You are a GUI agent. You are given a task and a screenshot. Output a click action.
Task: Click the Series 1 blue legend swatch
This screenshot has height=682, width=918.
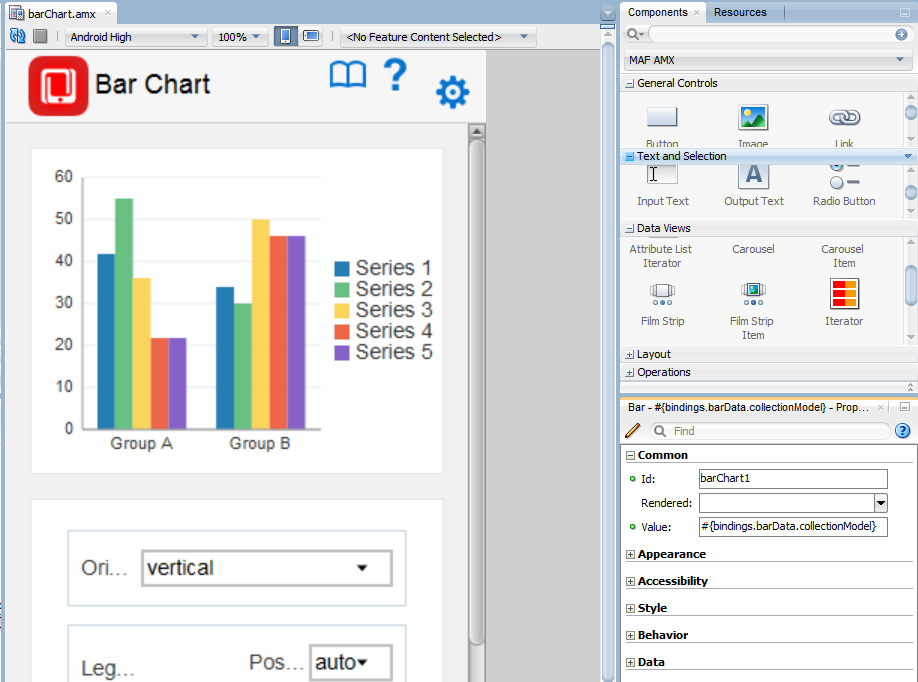pos(342,269)
